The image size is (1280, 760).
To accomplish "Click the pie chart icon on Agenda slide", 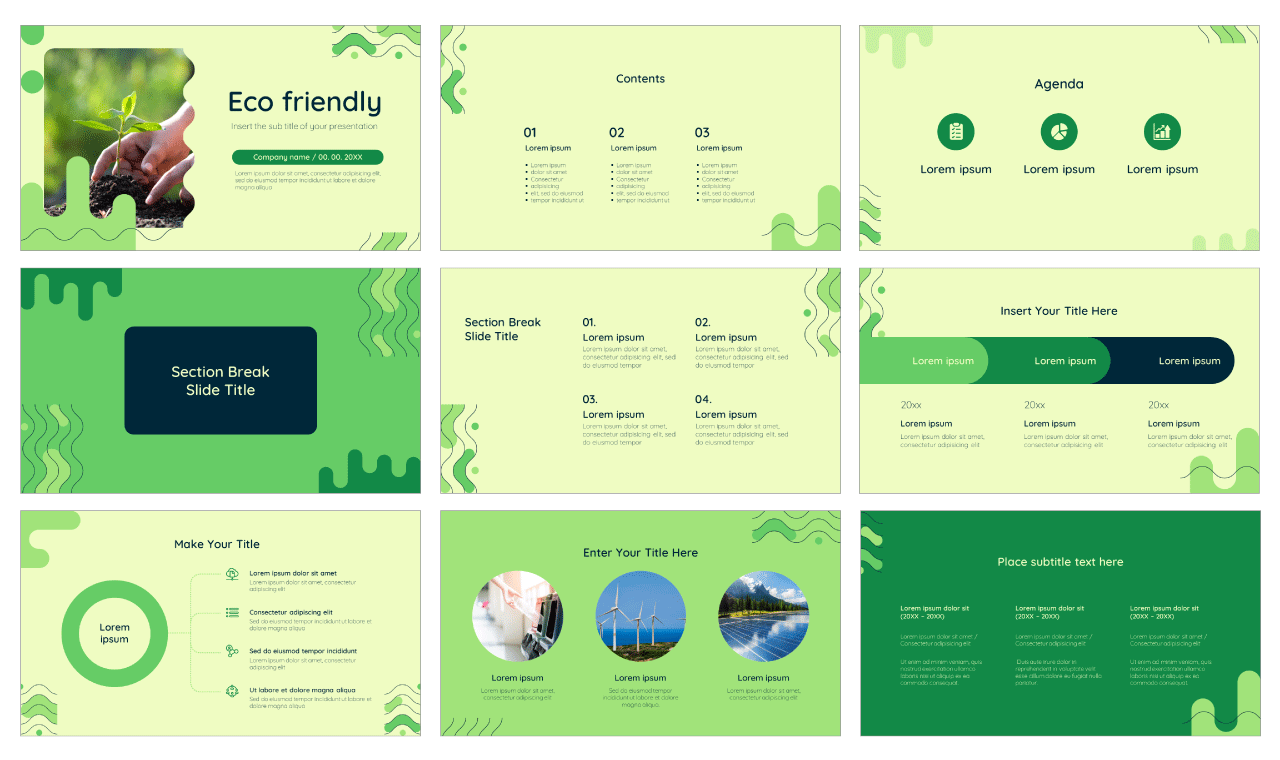I will 1059,132.
